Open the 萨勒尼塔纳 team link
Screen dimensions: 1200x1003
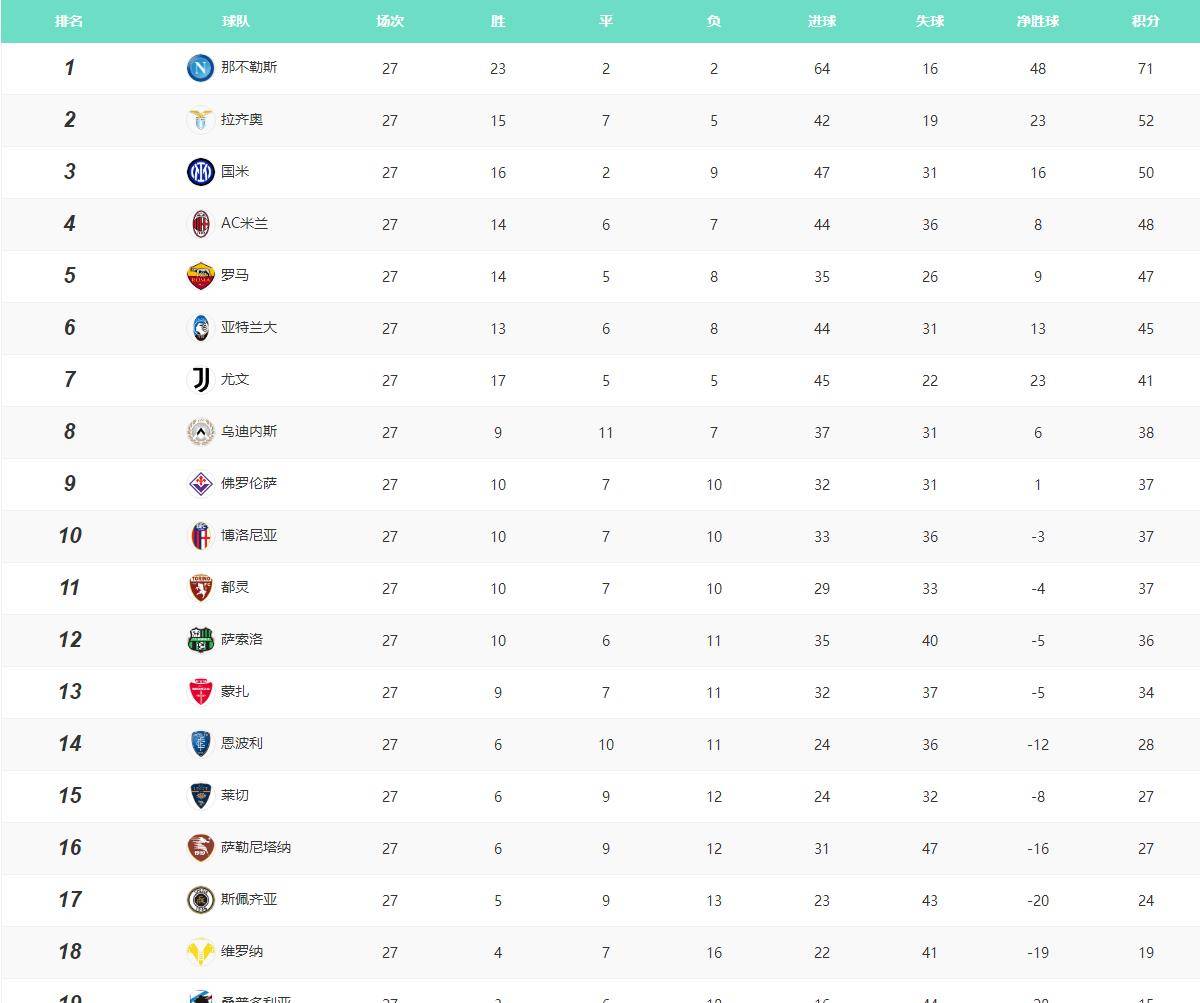(256, 847)
